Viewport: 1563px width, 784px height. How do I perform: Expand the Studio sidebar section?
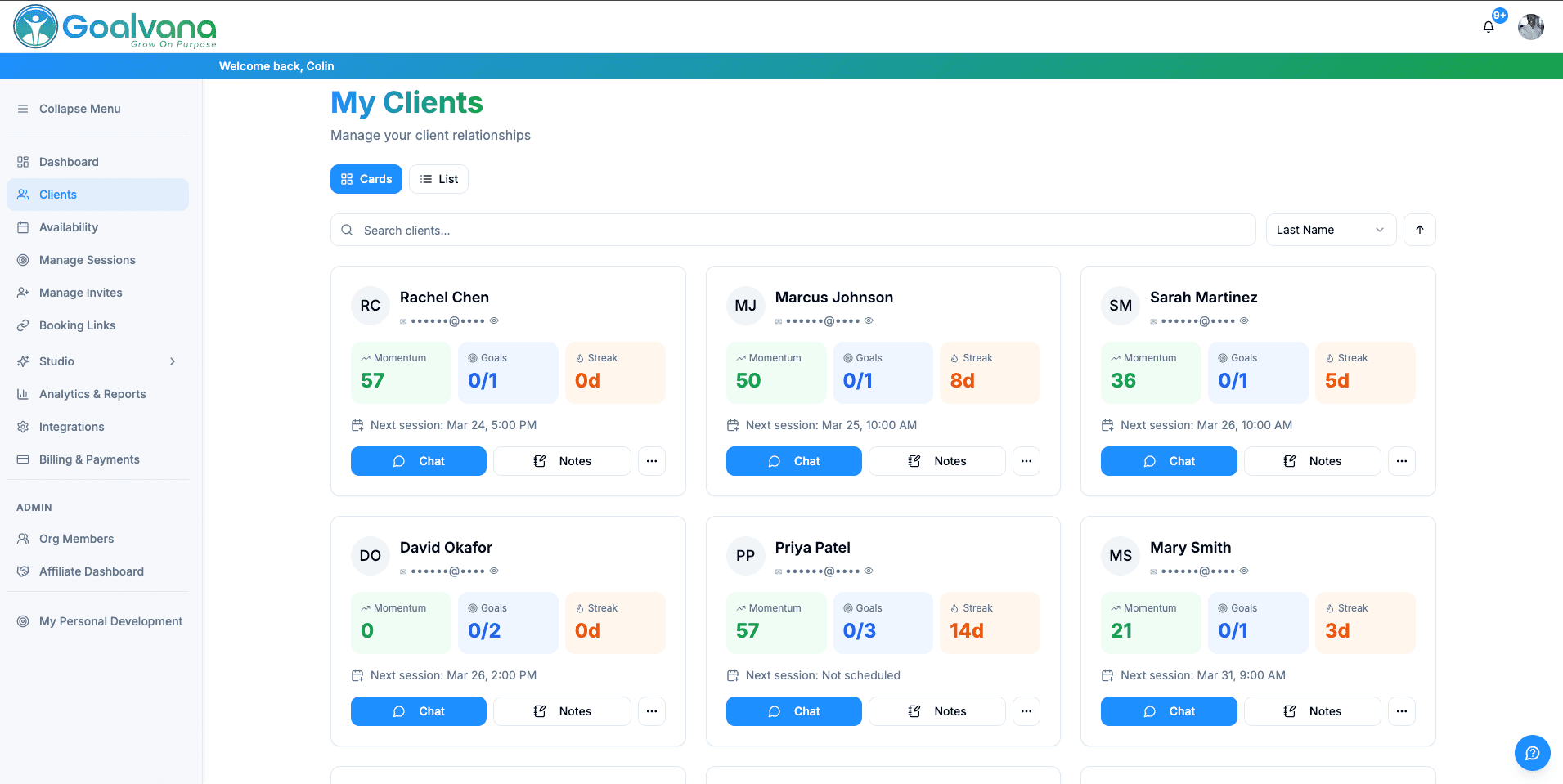173,361
